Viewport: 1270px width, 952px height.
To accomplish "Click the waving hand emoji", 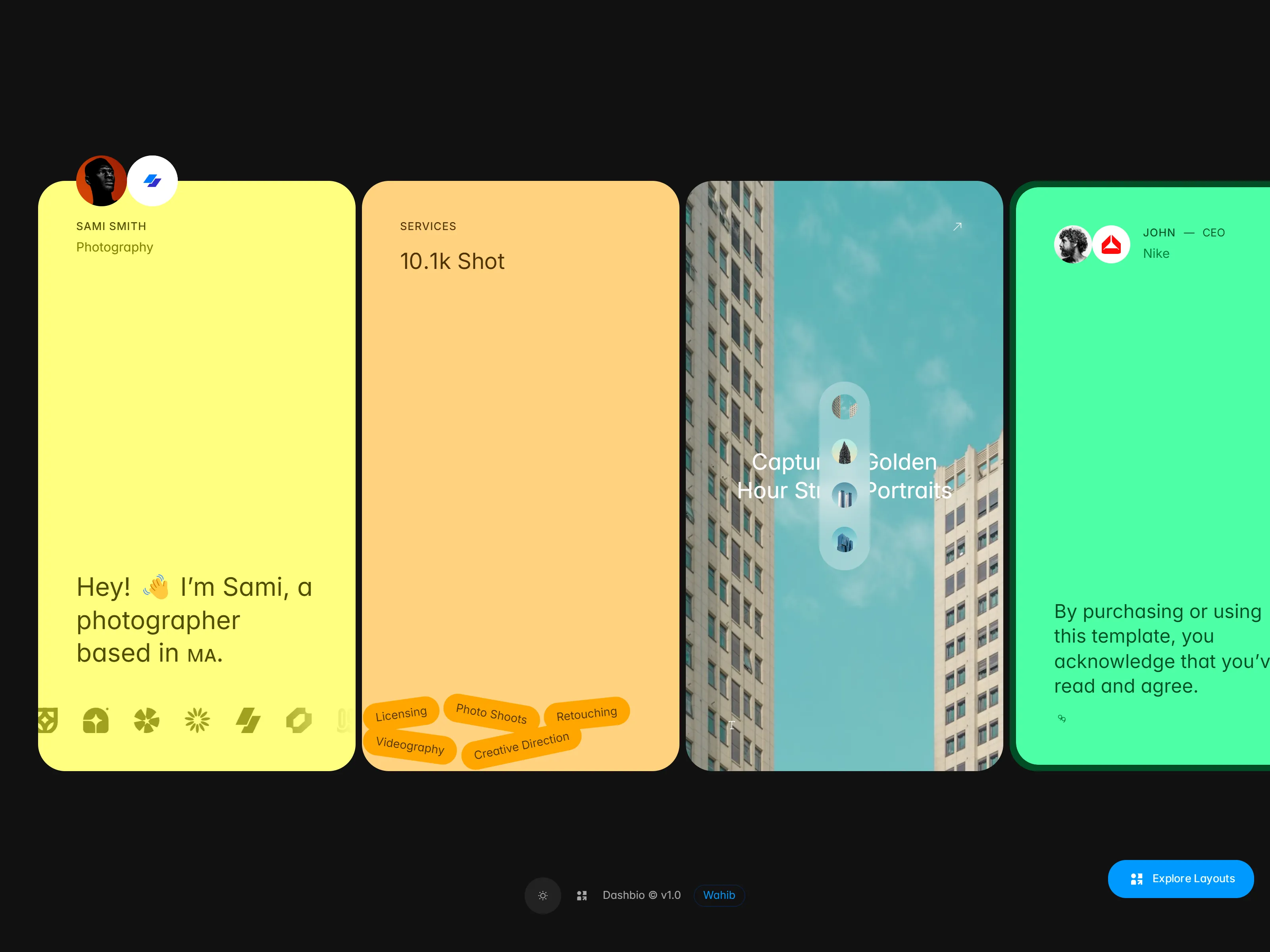I will [156, 587].
